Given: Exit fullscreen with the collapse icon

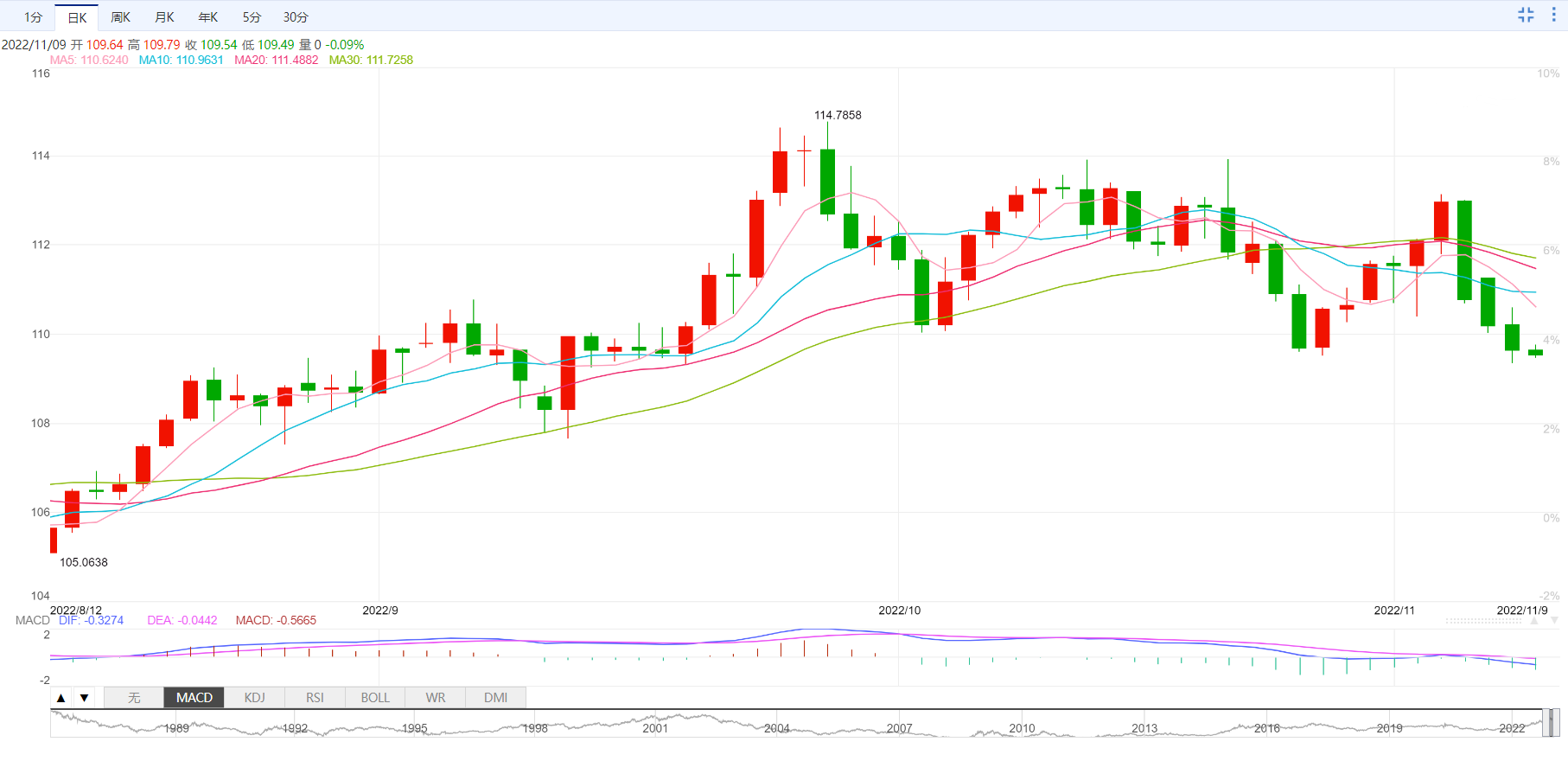Looking at the screenshot, I should (1526, 15).
